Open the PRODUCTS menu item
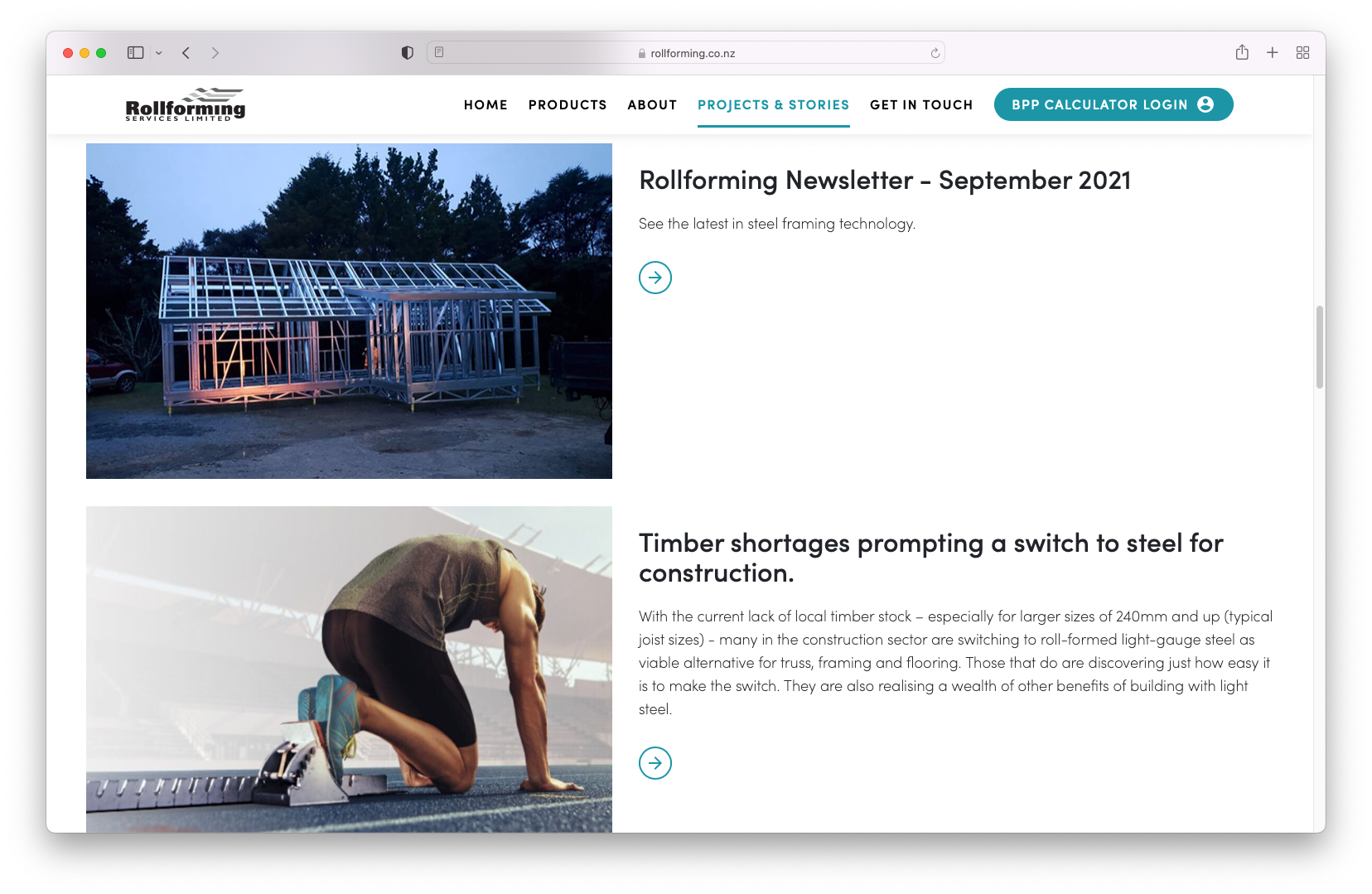The width and height of the screenshot is (1372, 894). click(568, 105)
